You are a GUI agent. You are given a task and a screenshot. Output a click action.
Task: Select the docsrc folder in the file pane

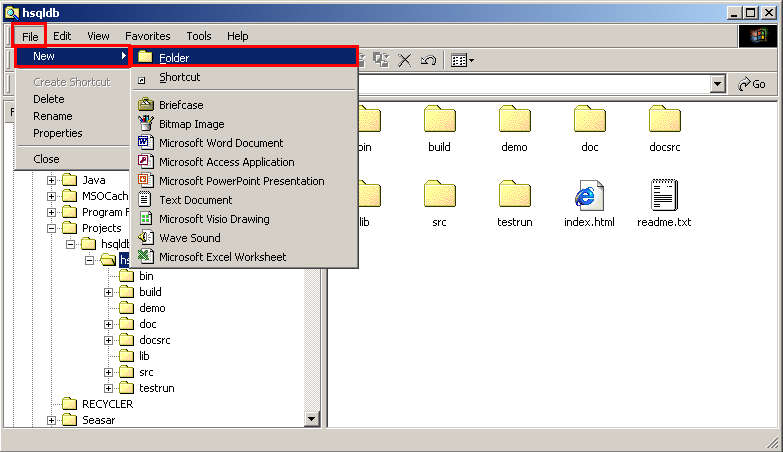pyautogui.click(x=664, y=122)
